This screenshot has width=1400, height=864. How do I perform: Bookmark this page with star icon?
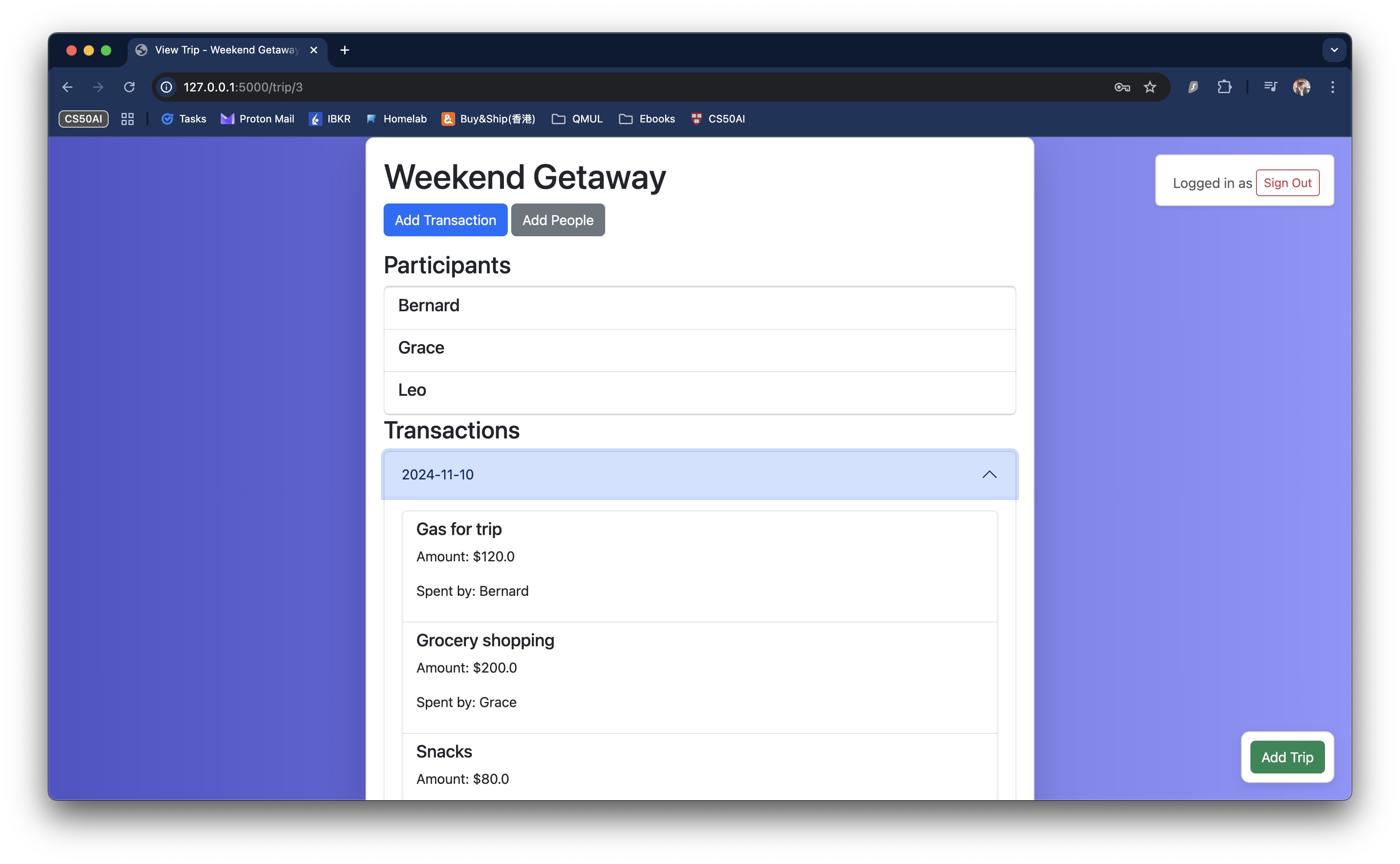pyautogui.click(x=1150, y=87)
